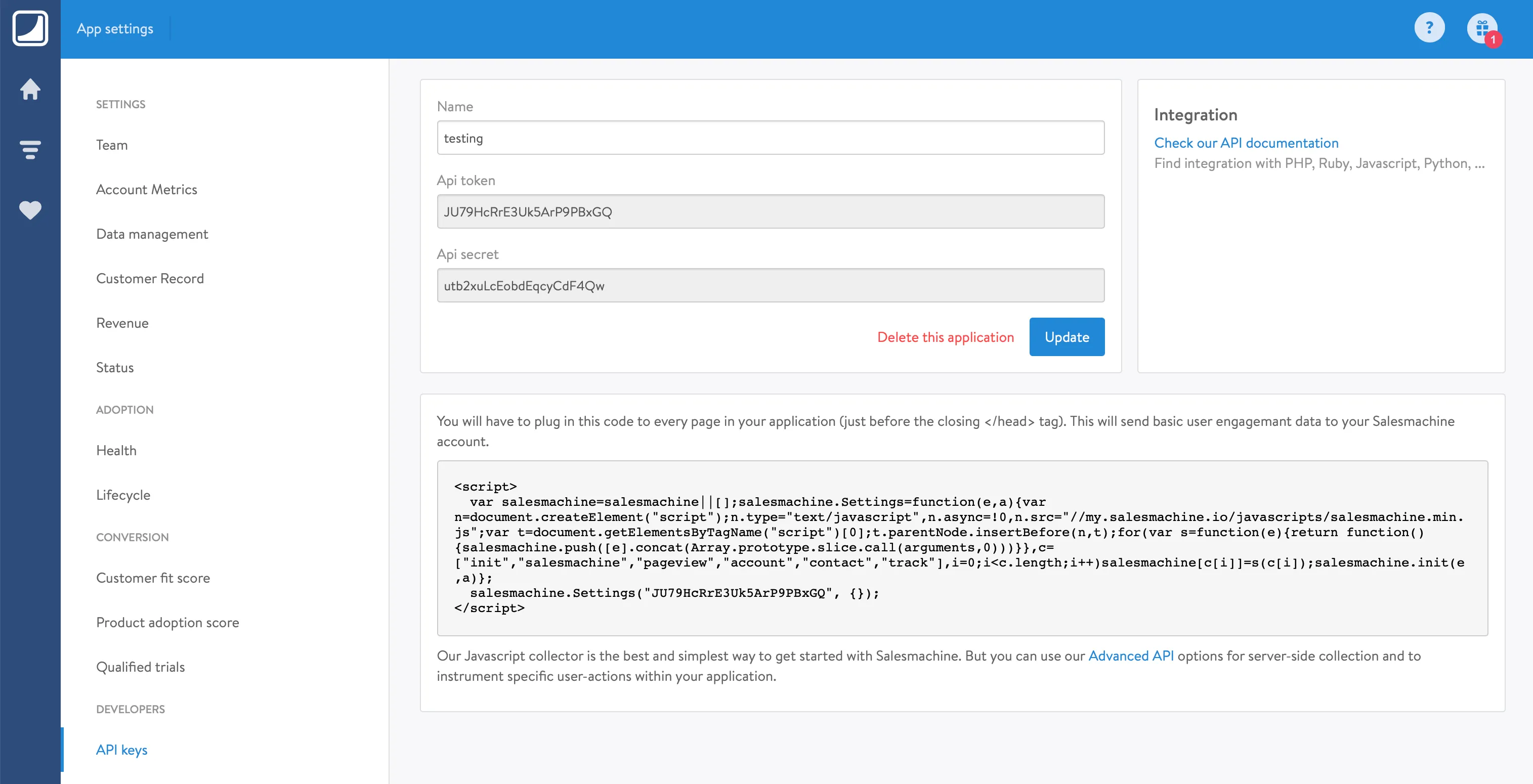Open the Home icon in sidebar

pos(30,89)
